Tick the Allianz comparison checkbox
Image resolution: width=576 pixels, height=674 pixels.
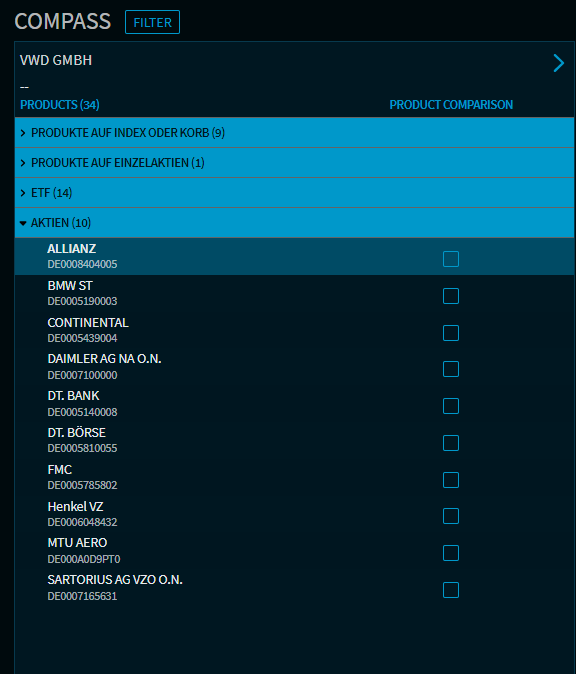coord(451,259)
